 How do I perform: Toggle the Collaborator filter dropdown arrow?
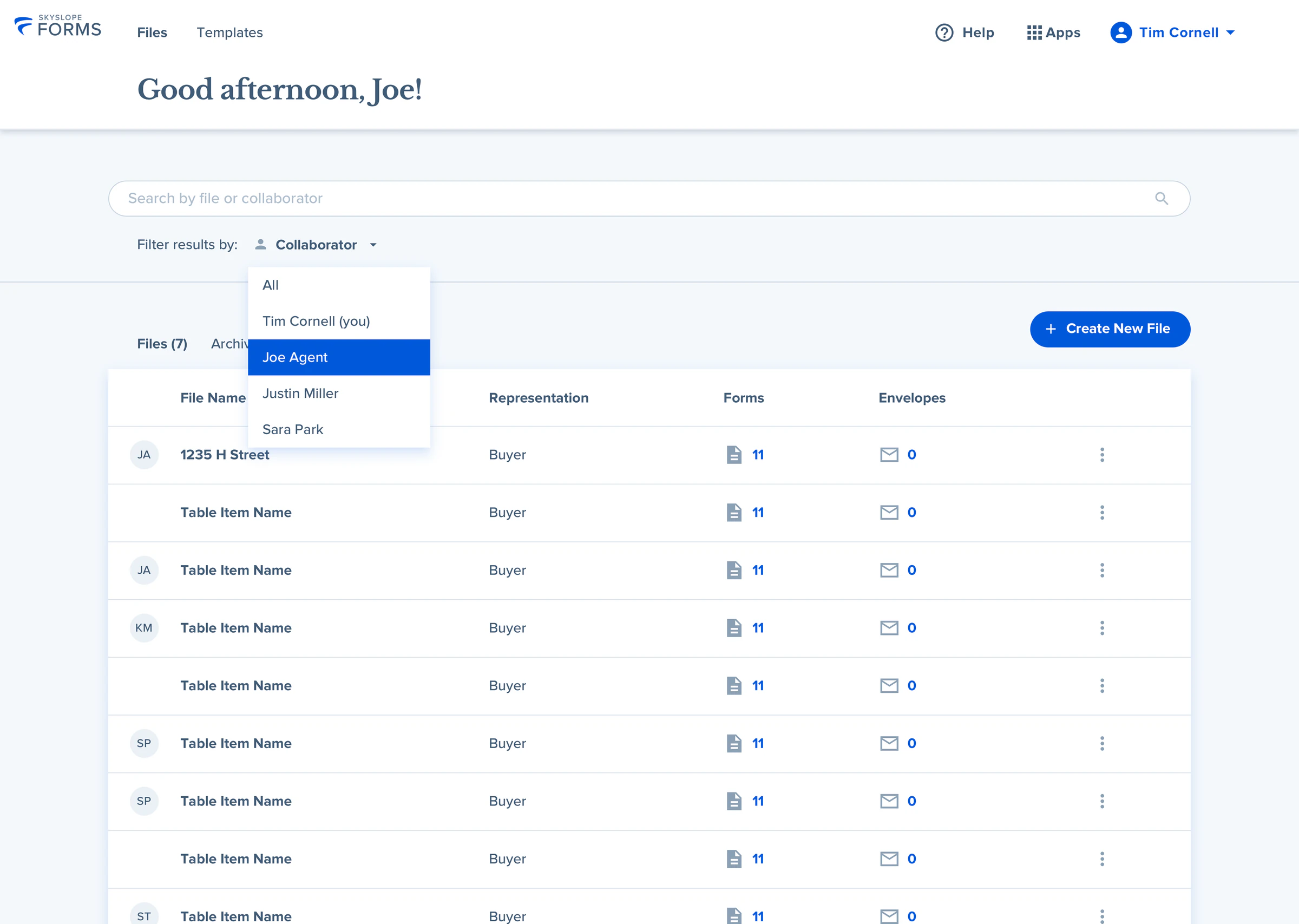pos(373,245)
